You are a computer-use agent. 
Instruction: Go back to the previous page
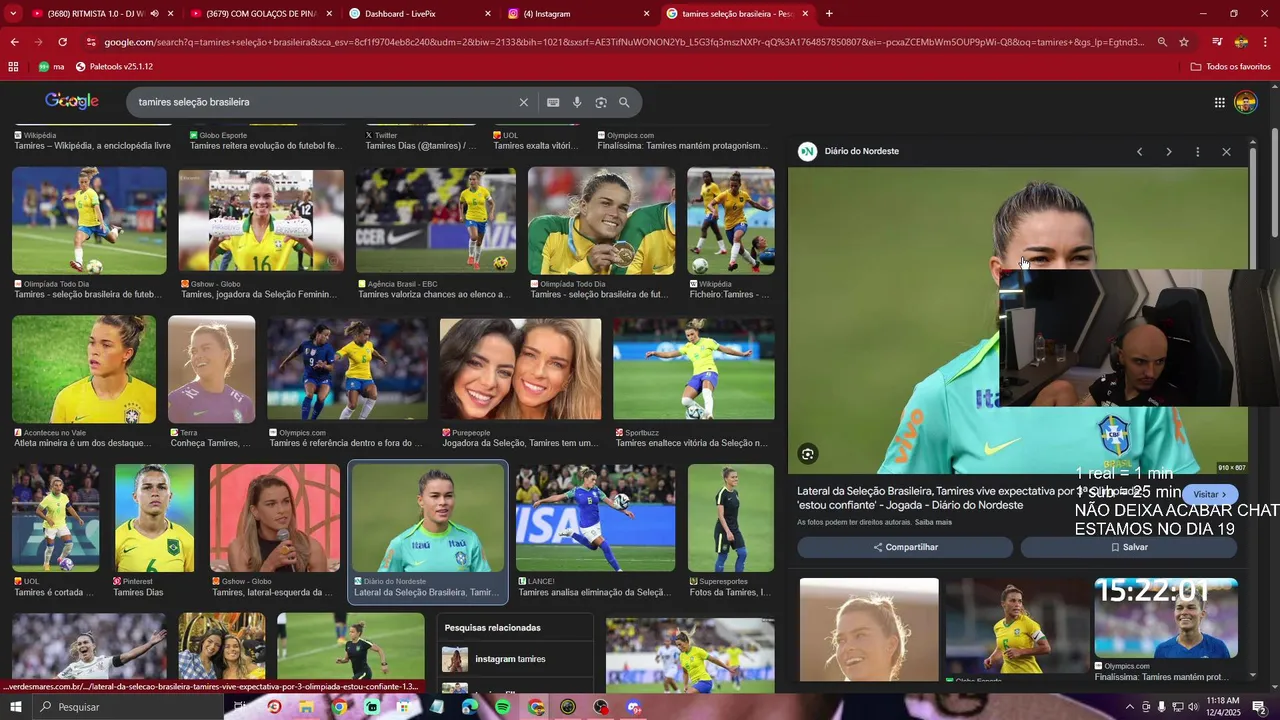pyautogui.click(x=14, y=42)
